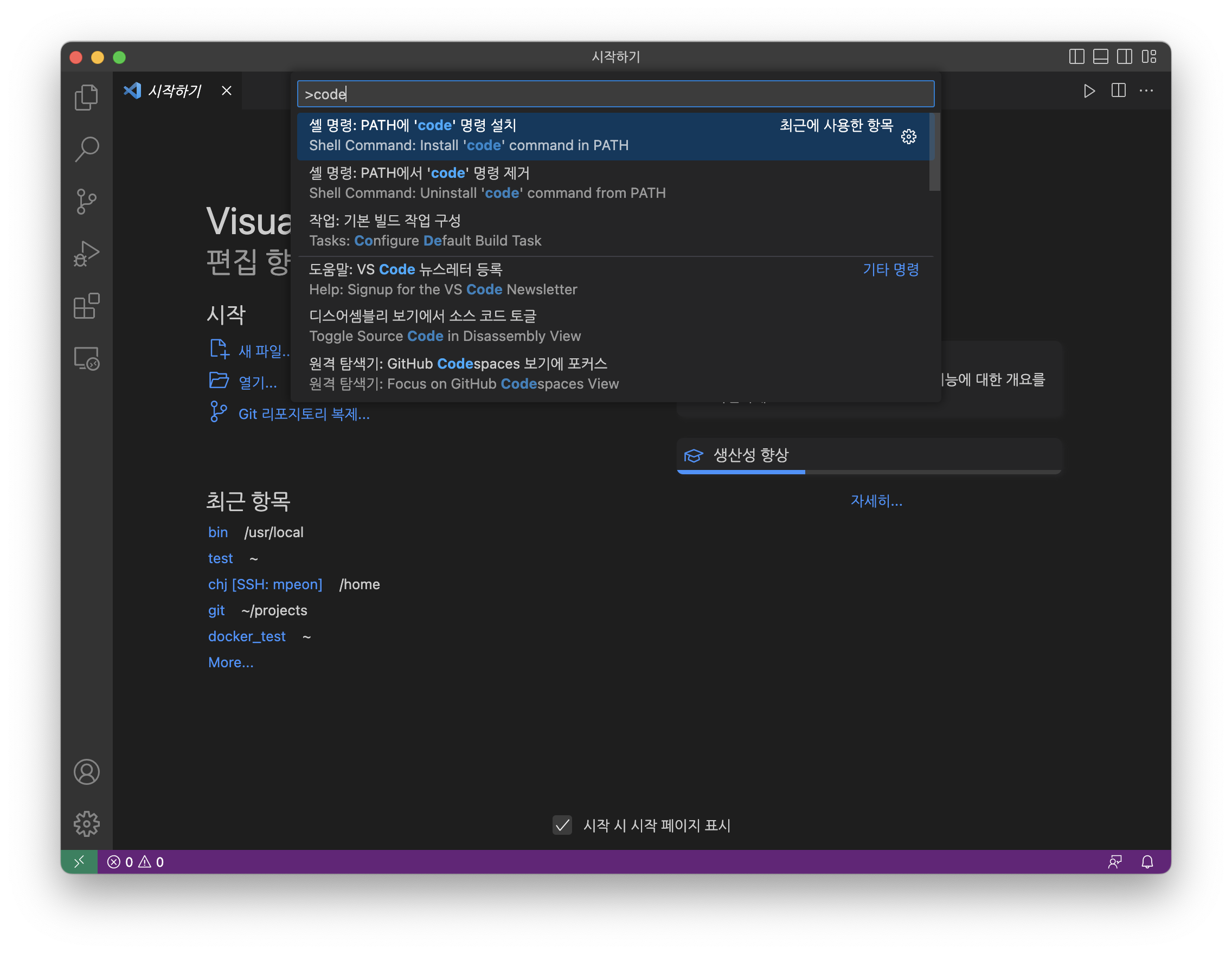Viewport: 1232px width, 954px height.
Task: Open recent item git in ~/projects
Action: pyautogui.click(x=216, y=610)
